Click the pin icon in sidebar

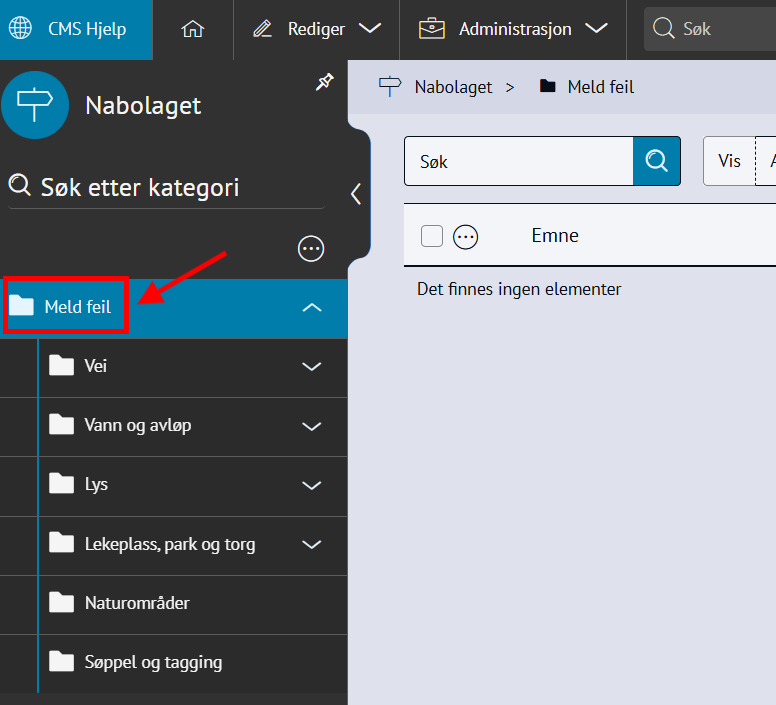pos(324,83)
